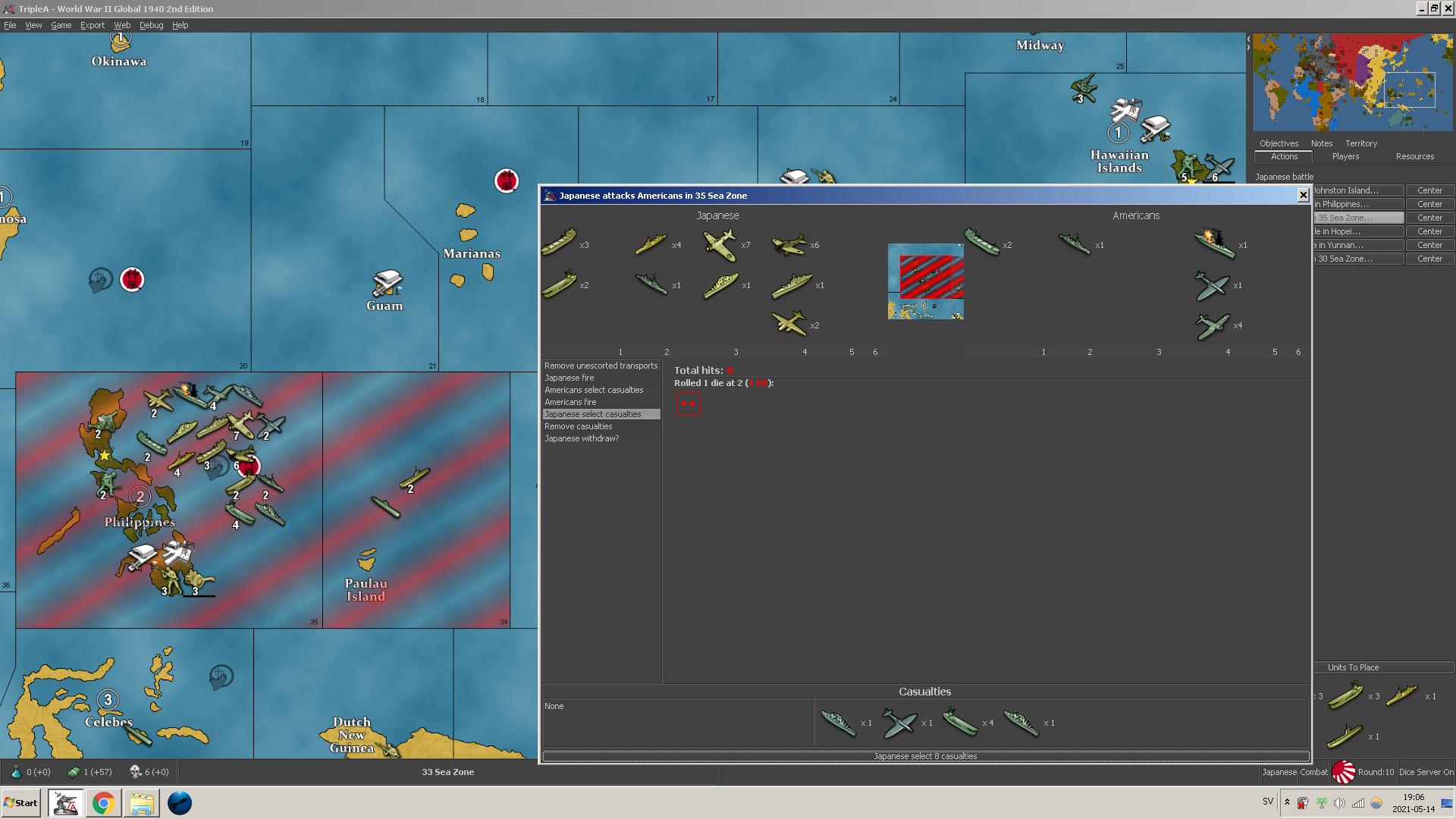Click the rolled red die image
This screenshot has height=819, width=1456.
[688, 403]
